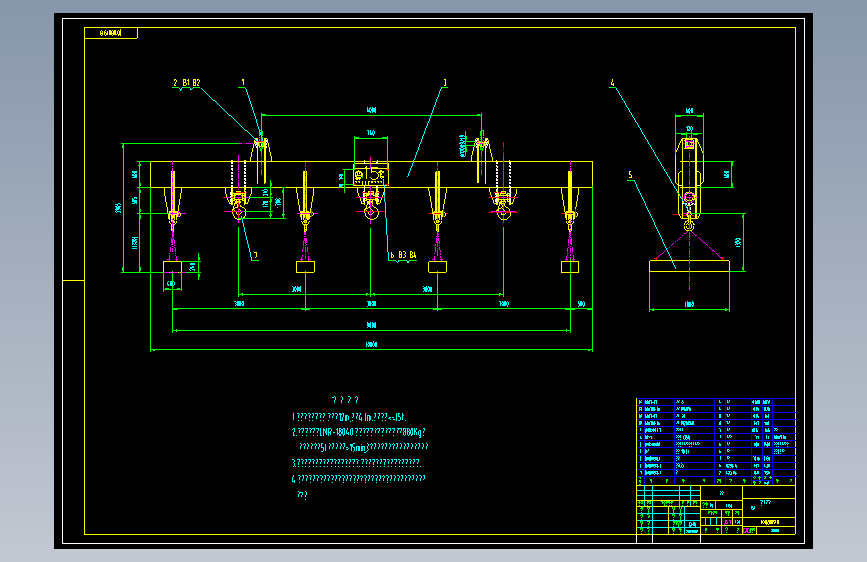Select the overall beam length dimension value
The height and width of the screenshot is (562, 867).
371,345
